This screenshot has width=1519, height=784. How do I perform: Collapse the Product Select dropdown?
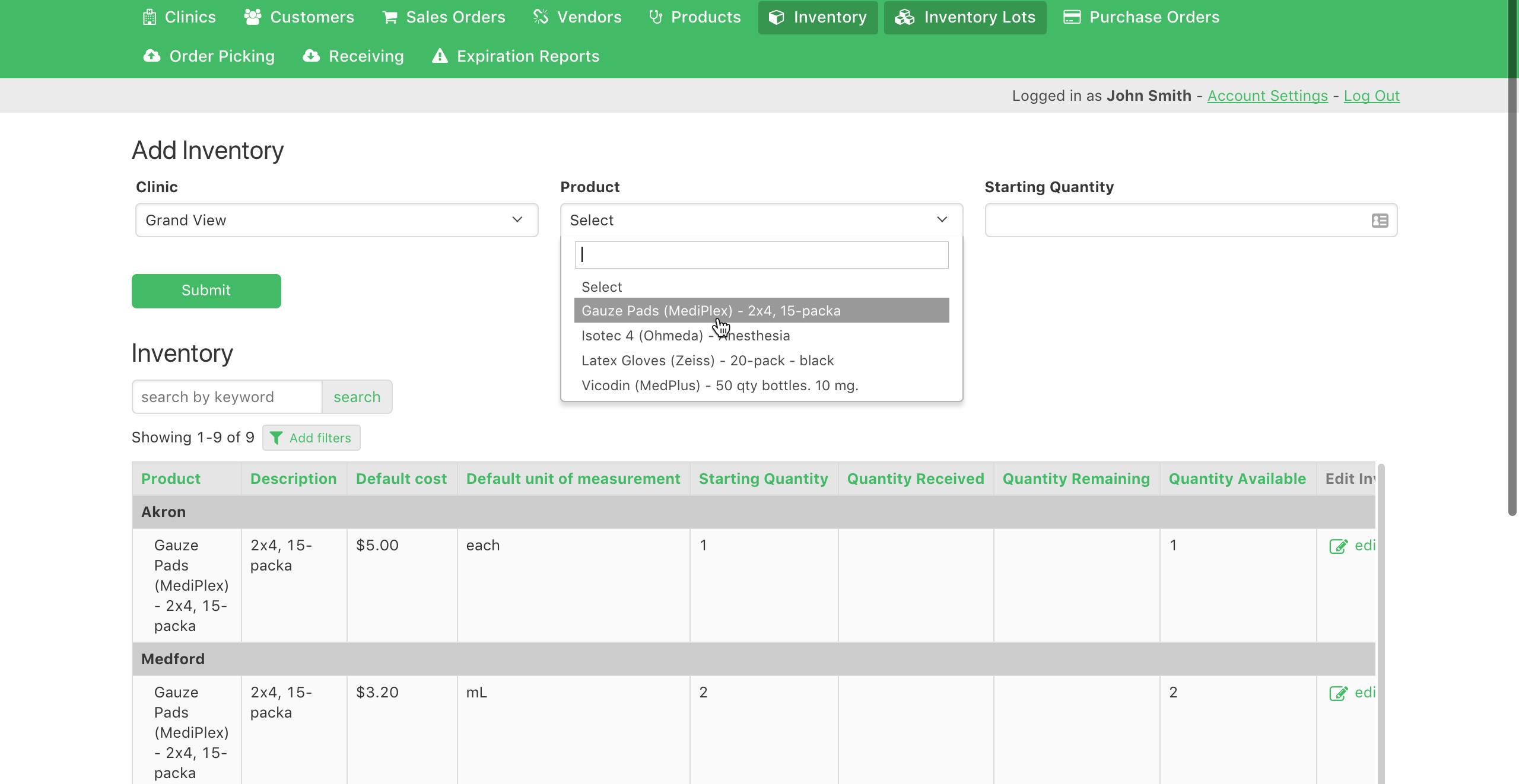click(761, 221)
